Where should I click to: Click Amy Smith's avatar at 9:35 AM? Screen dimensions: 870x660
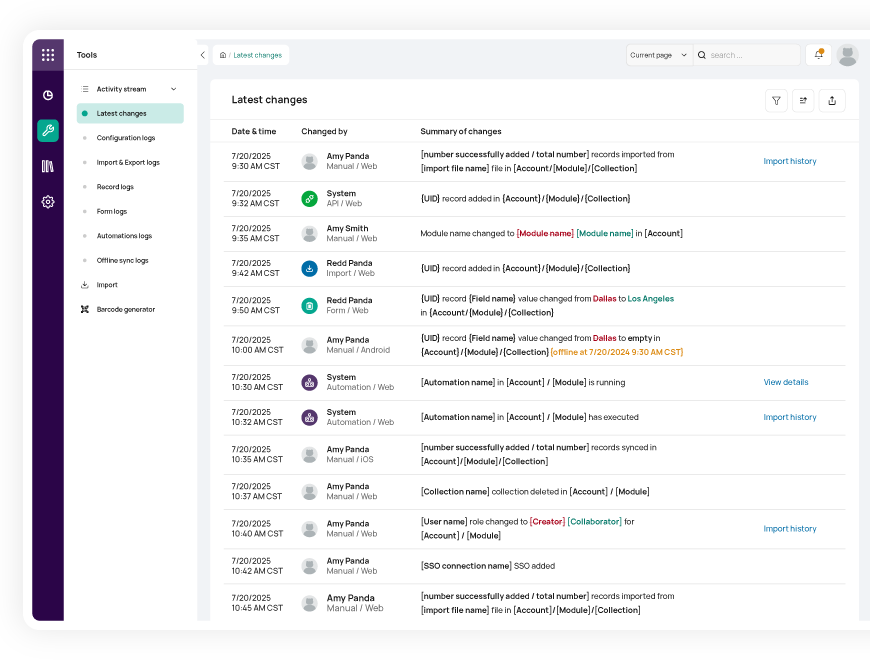[310, 233]
